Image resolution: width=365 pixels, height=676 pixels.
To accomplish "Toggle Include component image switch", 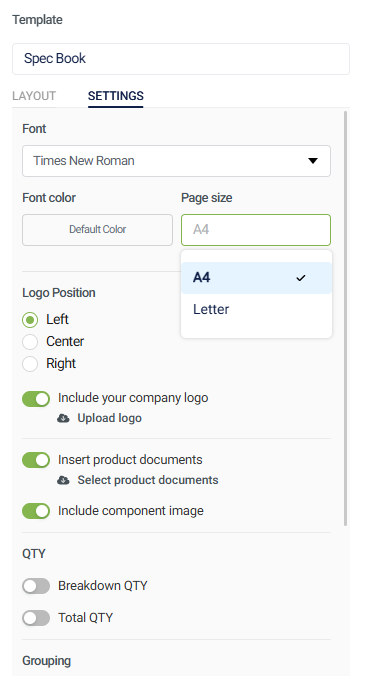I will (x=36, y=511).
